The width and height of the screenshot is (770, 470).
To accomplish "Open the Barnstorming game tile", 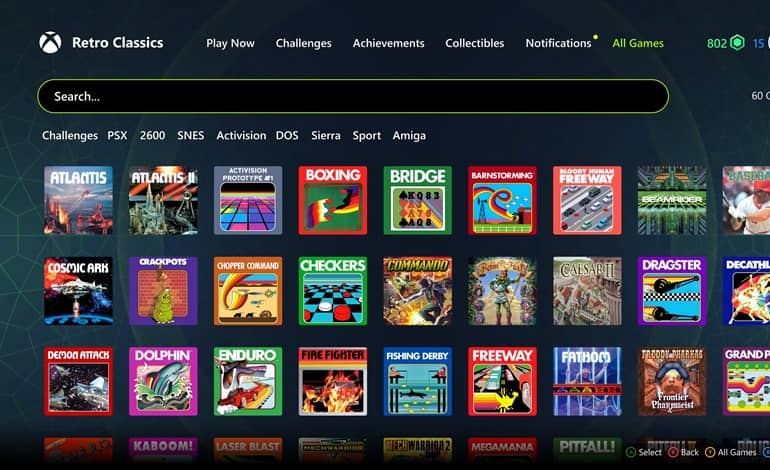I will click(502, 200).
